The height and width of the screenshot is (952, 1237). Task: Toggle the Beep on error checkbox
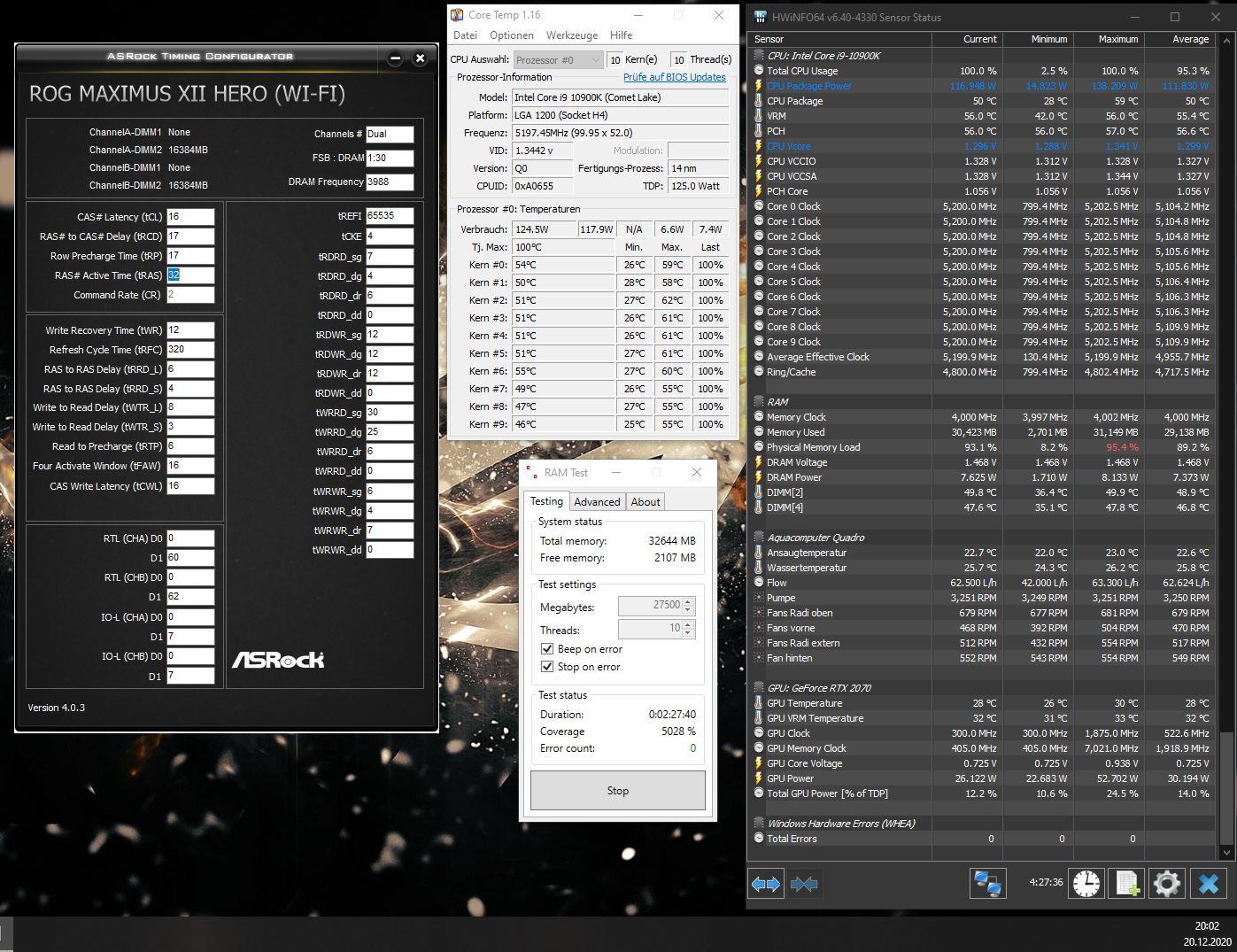coord(547,649)
